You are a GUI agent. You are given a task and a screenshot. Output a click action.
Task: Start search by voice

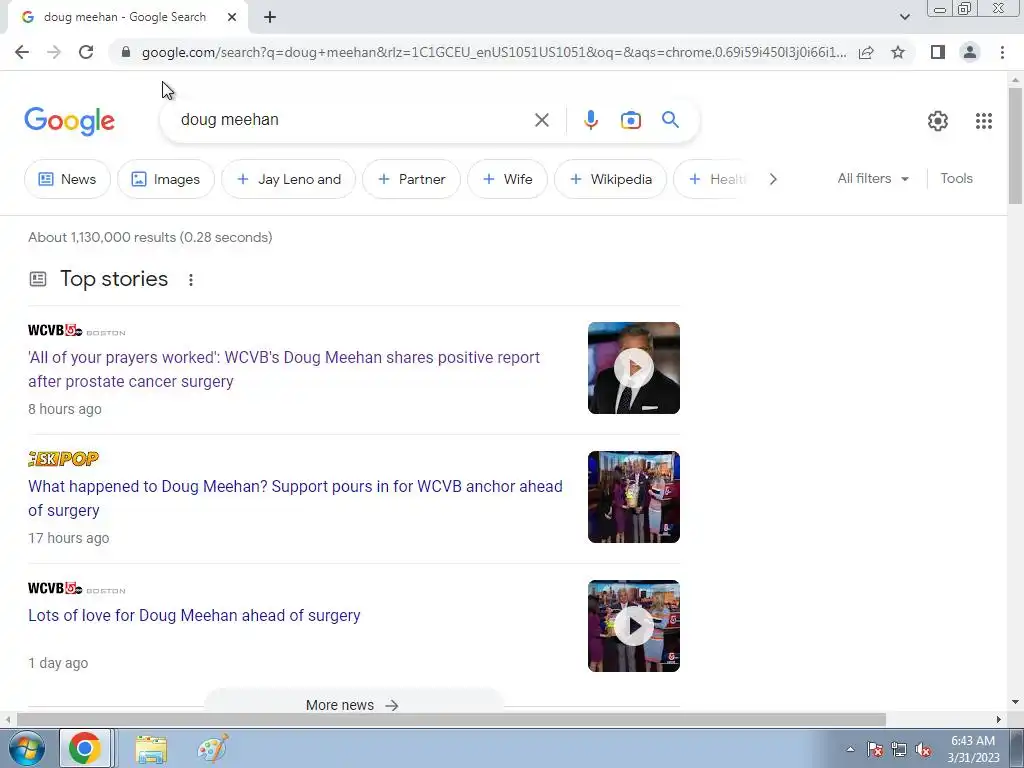pyautogui.click(x=590, y=120)
